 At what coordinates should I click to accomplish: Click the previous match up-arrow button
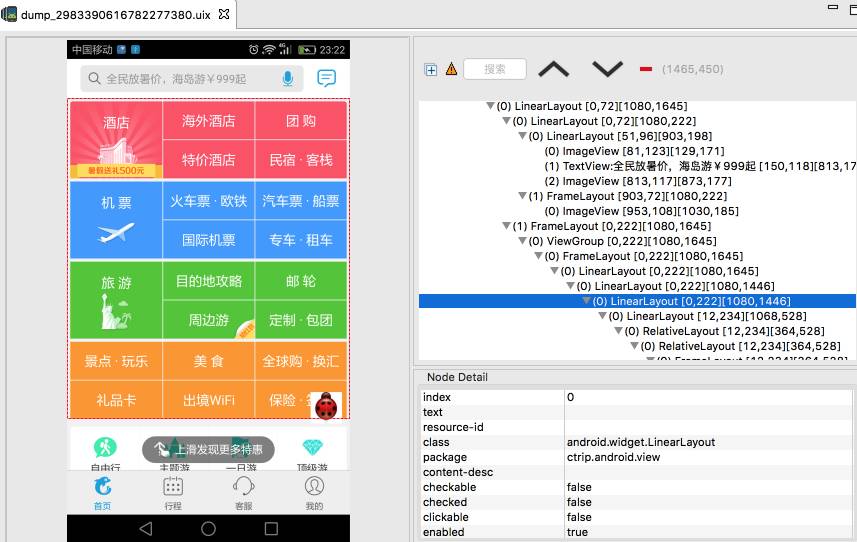(554, 69)
